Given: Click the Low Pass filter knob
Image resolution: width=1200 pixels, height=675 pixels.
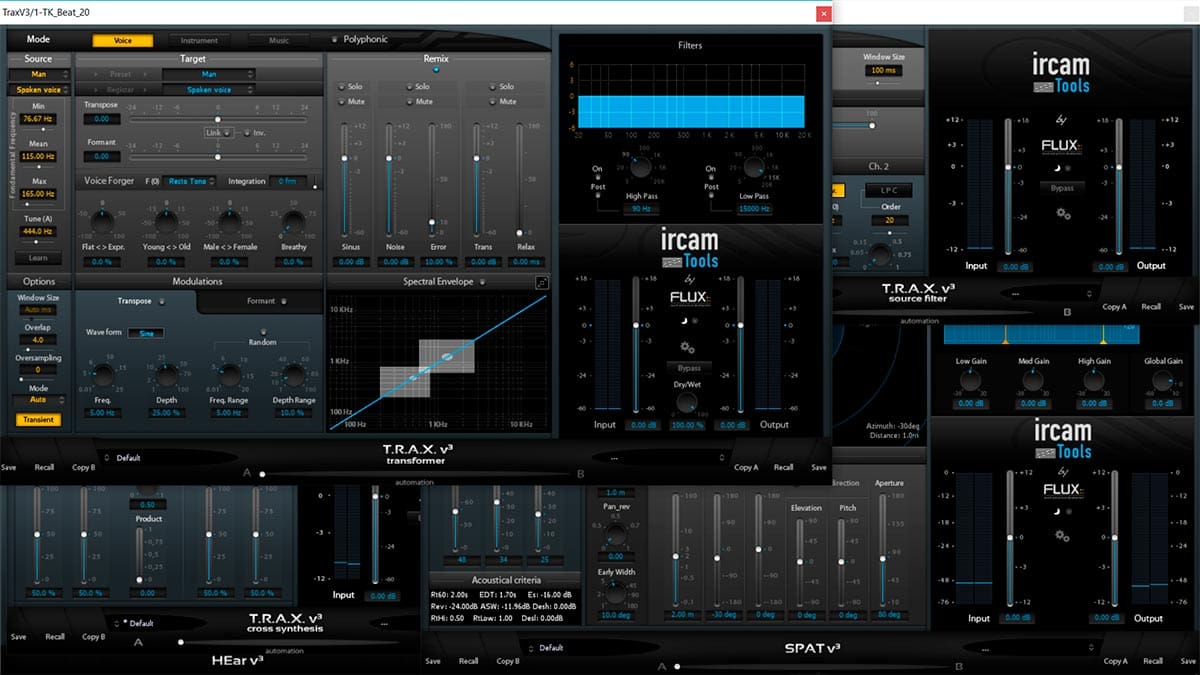Looking at the screenshot, I should click(x=752, y=168).
